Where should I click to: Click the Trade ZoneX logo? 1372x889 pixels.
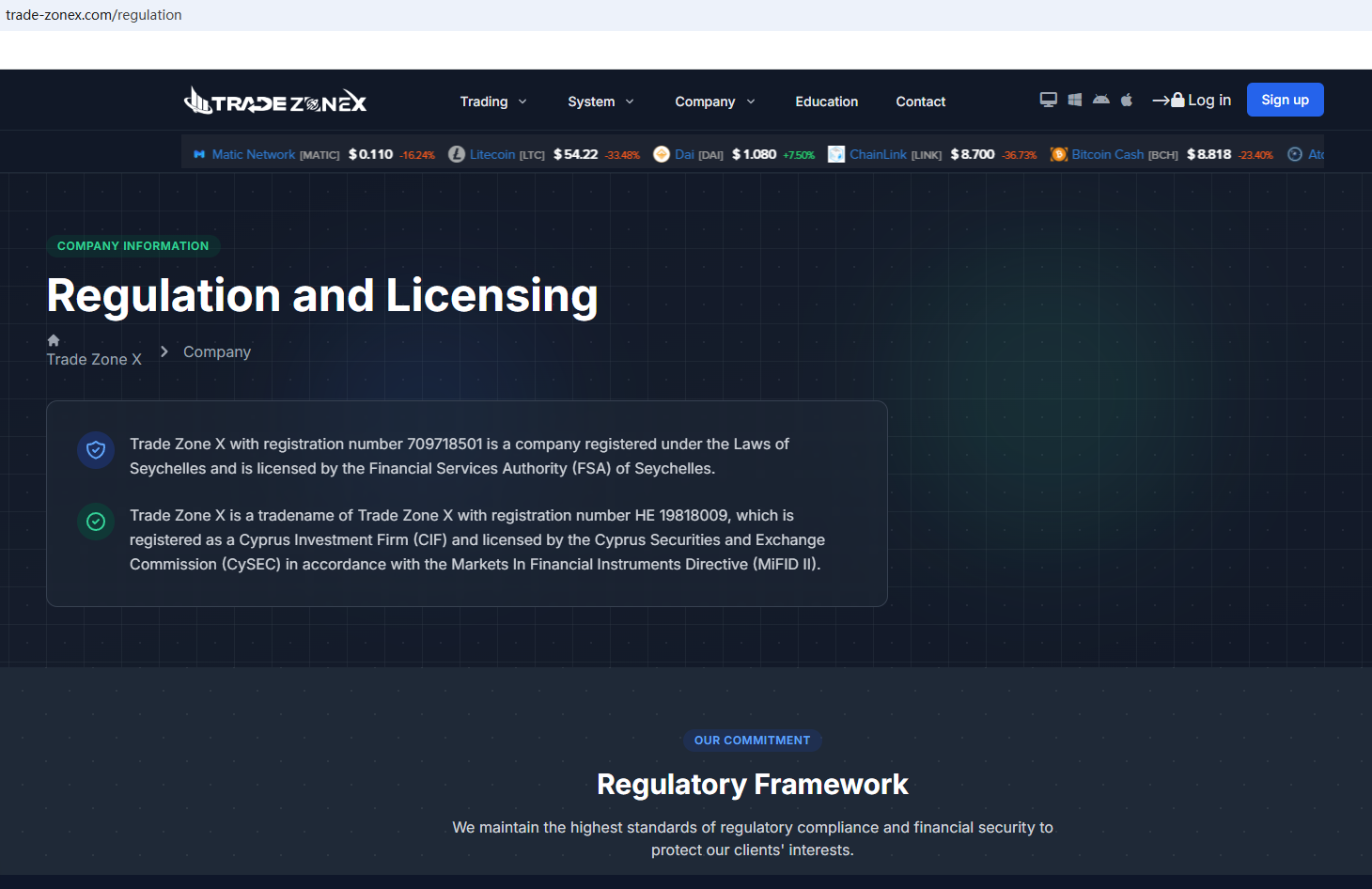275,101
